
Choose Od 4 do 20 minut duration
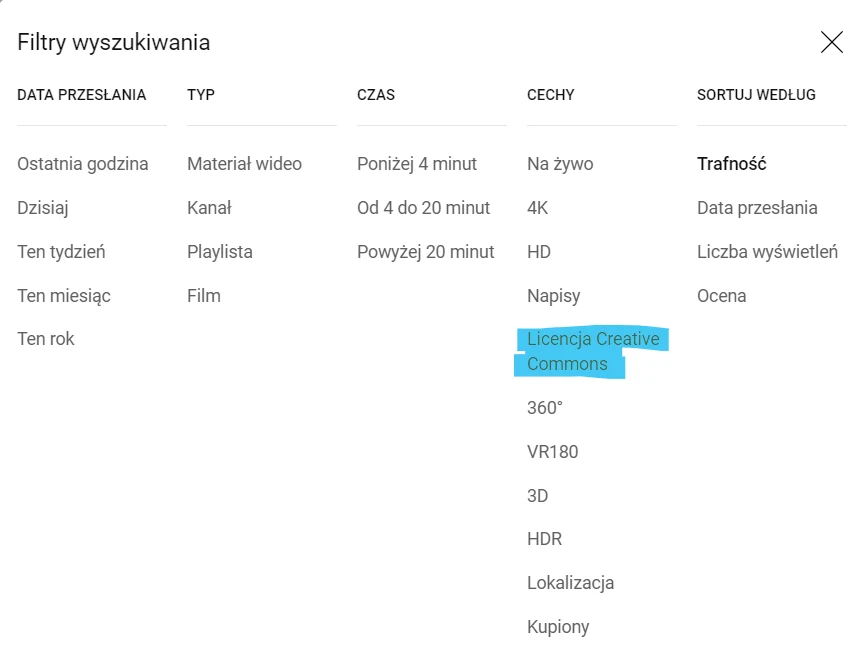click(424, 208)
